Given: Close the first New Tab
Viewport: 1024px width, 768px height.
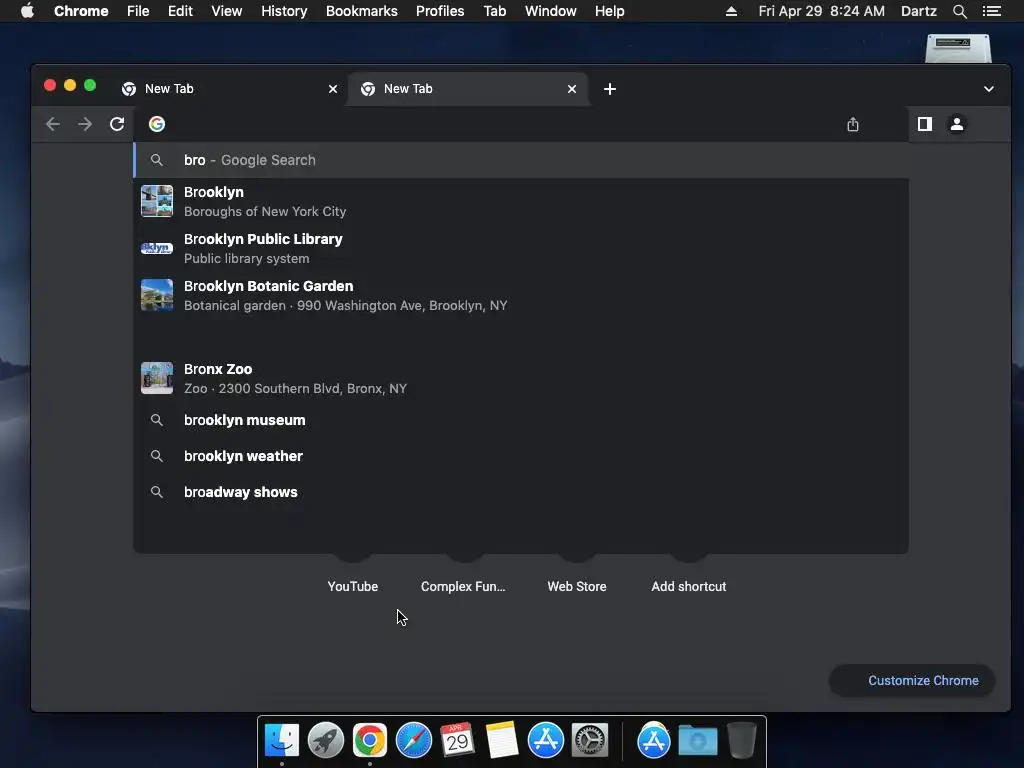Looking at the screenshot, I should click(x=333, y=89).
